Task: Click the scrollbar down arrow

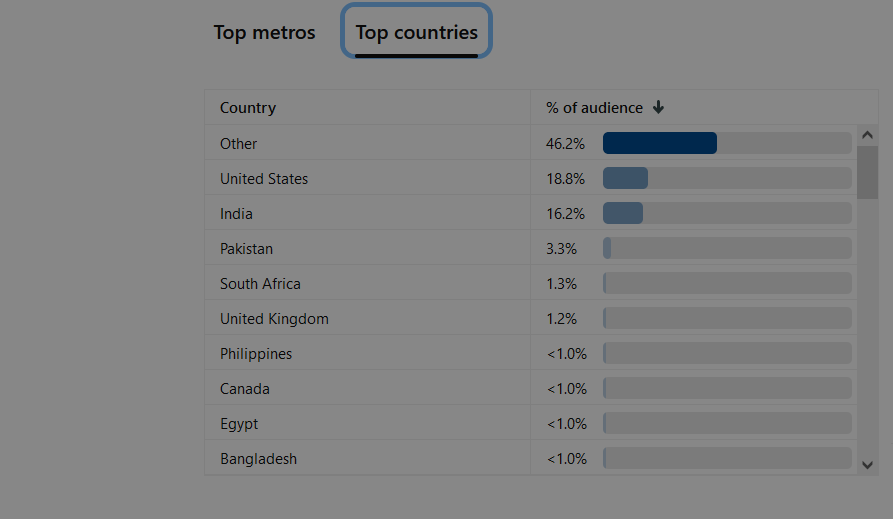Action: click(x=867, y=465)
